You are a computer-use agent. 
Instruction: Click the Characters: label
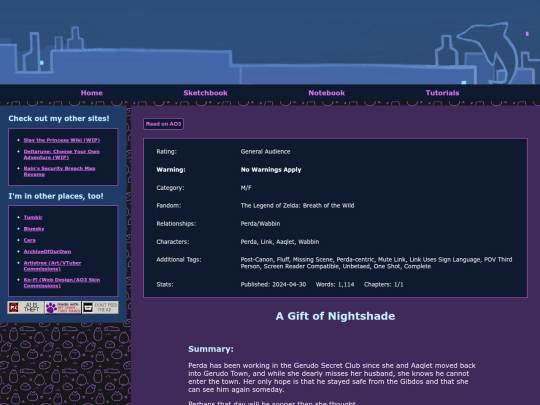[x=173, y=242]
